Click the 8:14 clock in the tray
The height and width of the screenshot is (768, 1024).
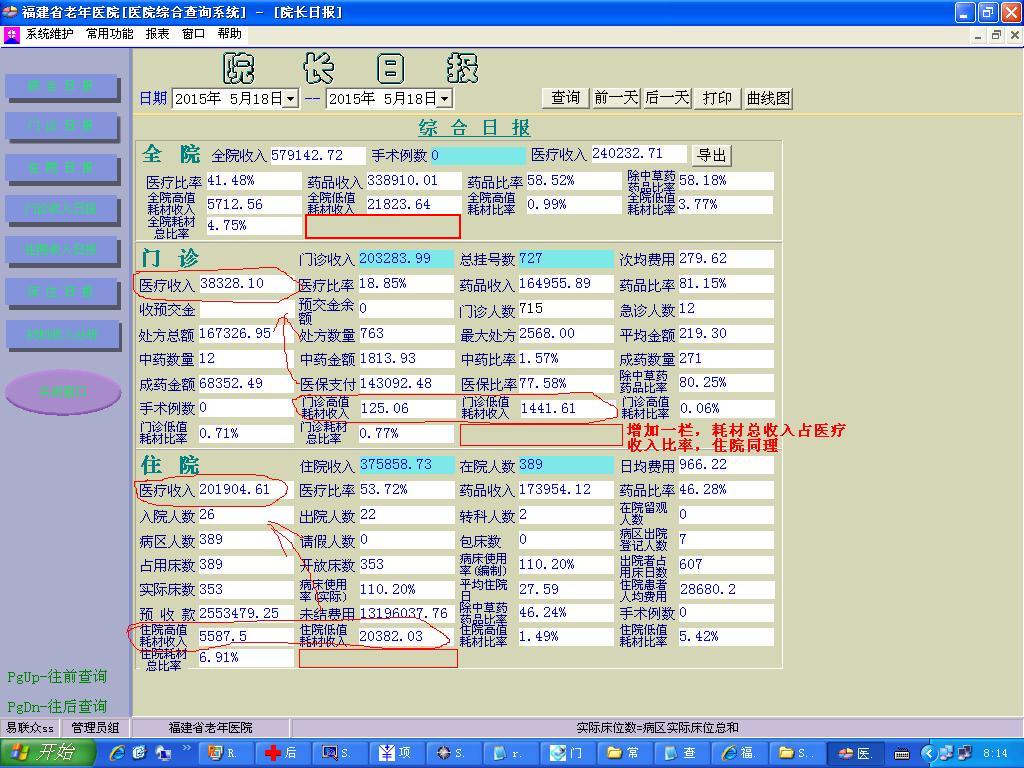coord(995,754)
